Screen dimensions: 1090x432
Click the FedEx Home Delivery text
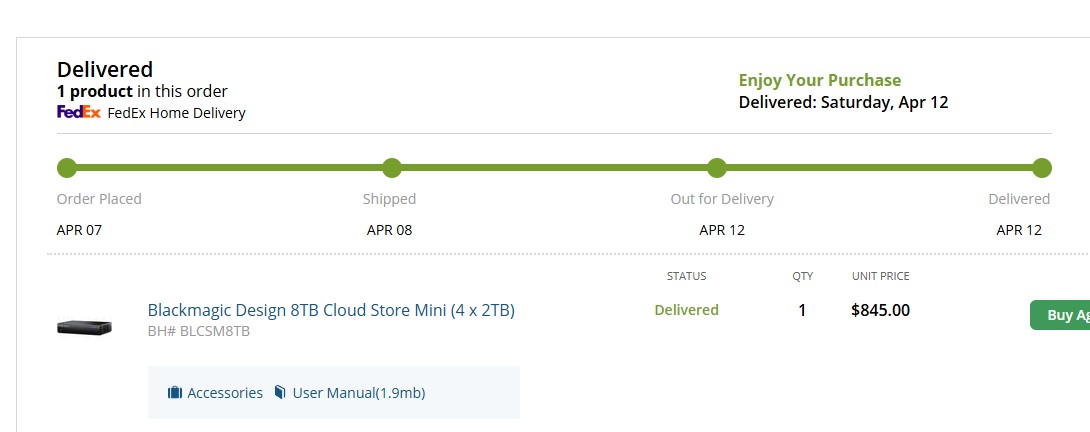pos(176,113)
